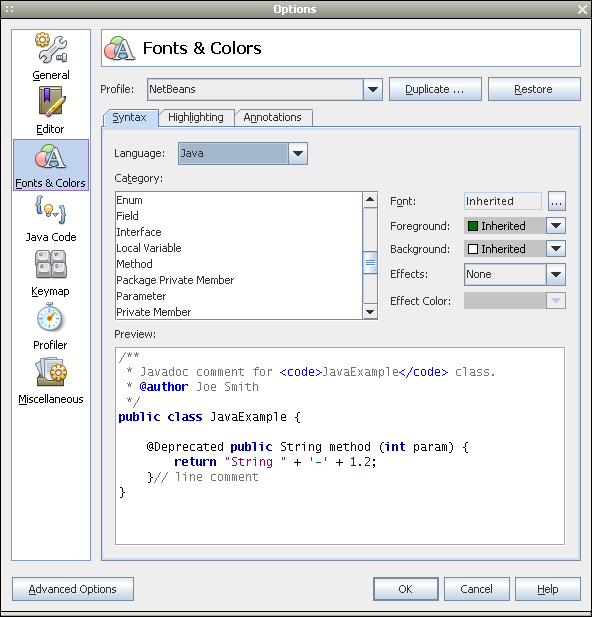Click the 1.2 number in preview
The image size is (592, 617).
point(360,462)
